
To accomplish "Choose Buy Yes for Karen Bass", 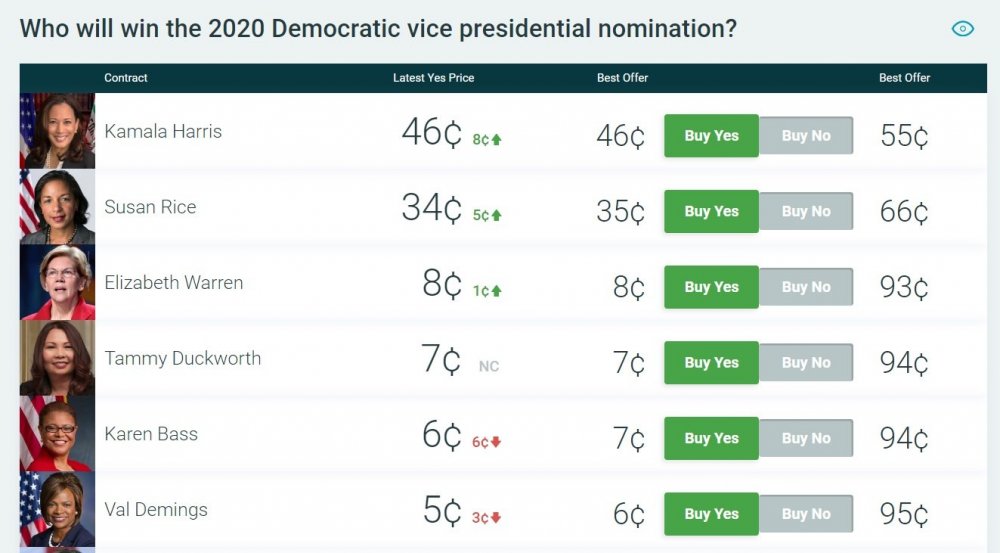I will pyautogui.click(x=711, y=438).
